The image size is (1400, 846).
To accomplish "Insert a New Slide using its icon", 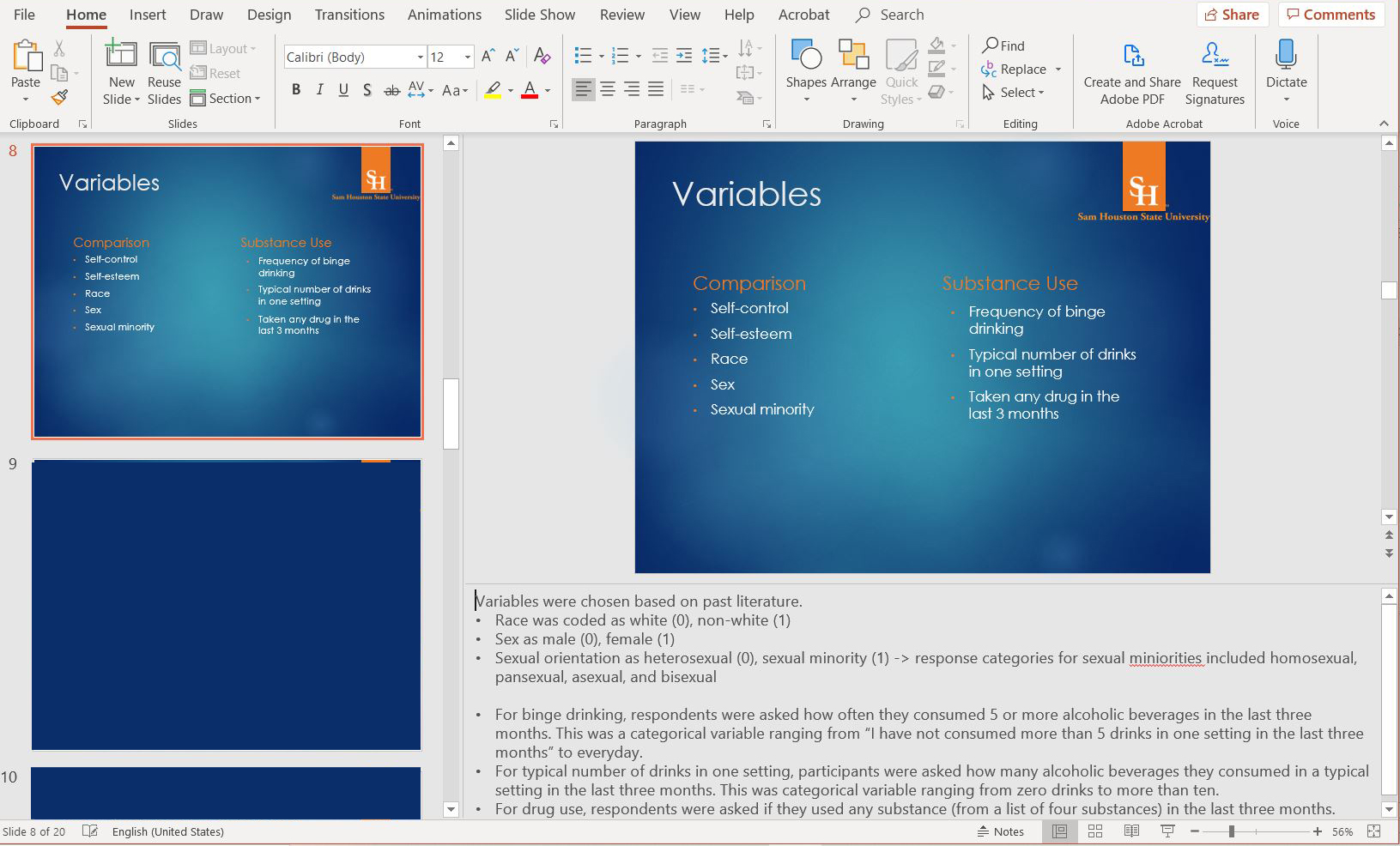I will tap(120, 55).
